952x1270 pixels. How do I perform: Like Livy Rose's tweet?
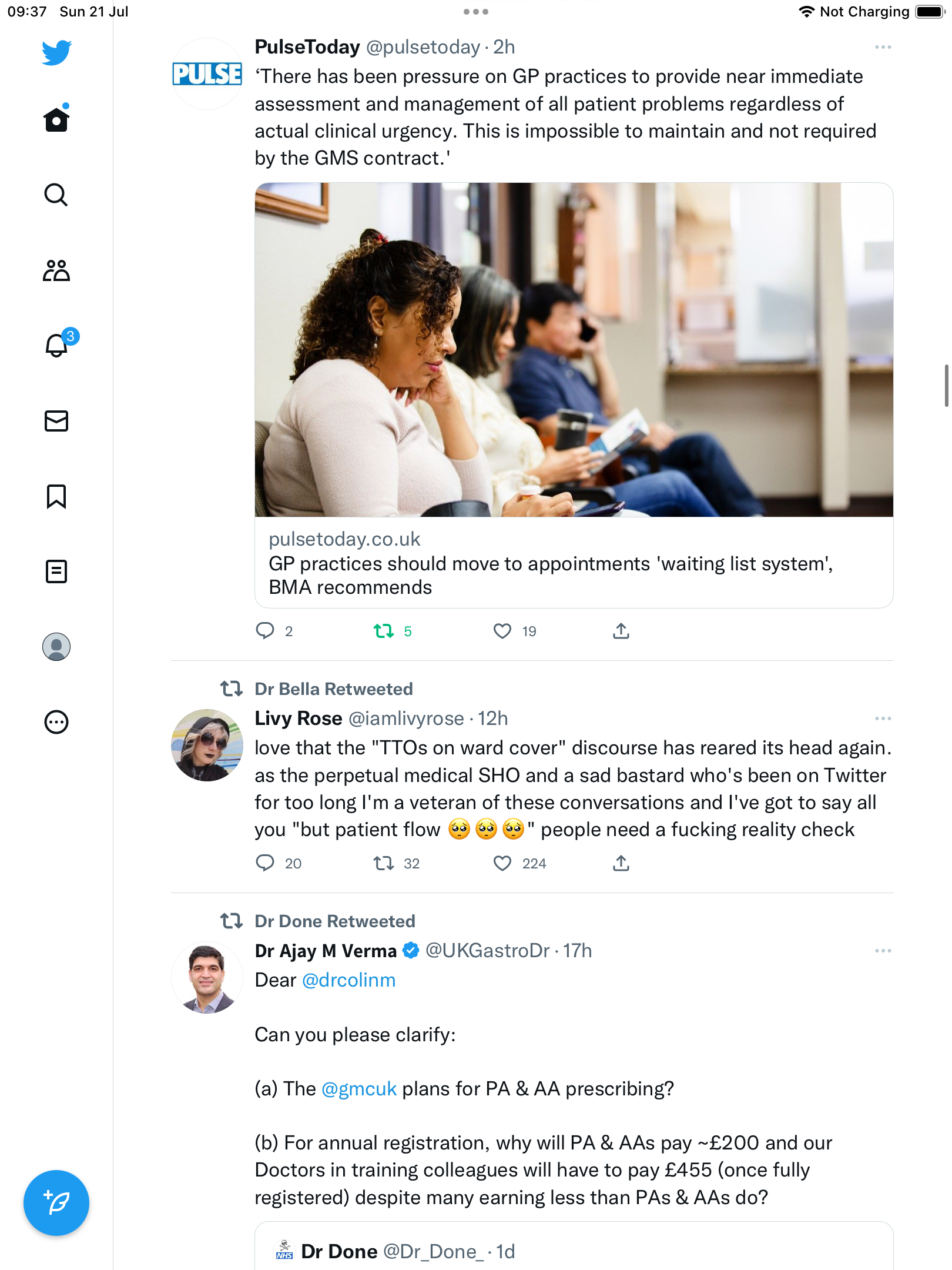click(x=502, y=864)
